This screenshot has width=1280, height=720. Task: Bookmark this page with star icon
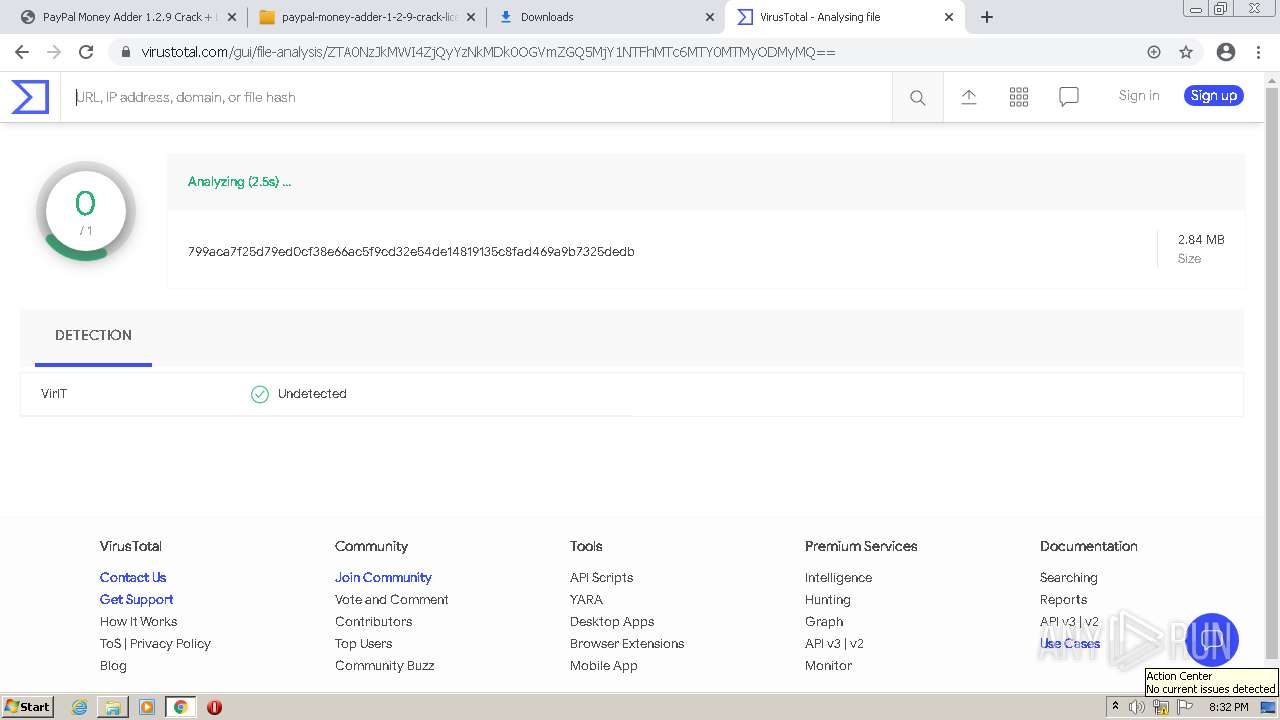click(1186, 52)
